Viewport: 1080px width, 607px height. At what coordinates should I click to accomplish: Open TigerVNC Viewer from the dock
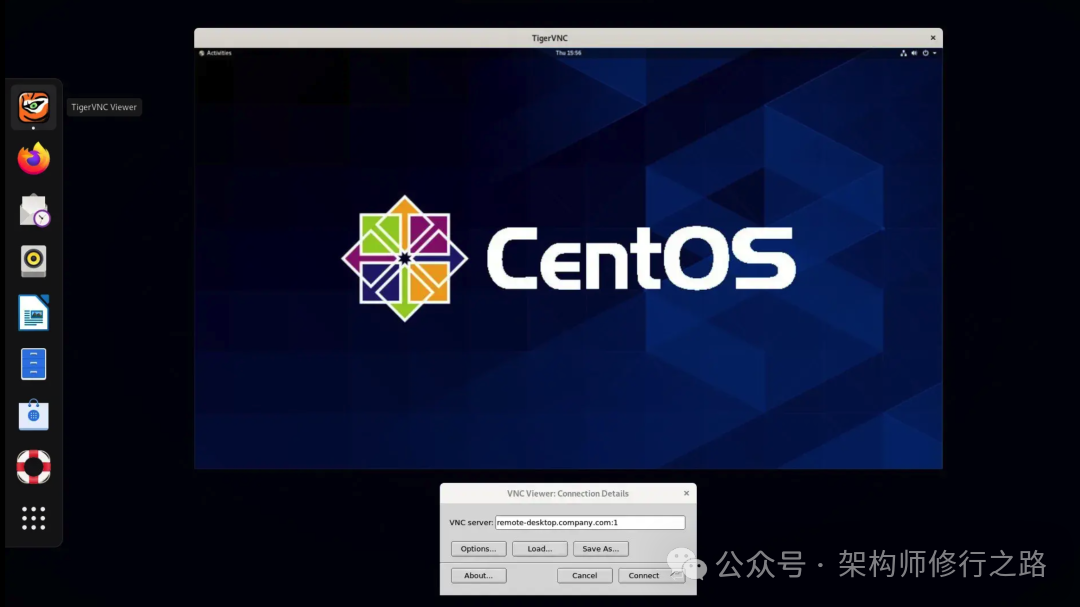pyautogui.click(x=33, y=106)
